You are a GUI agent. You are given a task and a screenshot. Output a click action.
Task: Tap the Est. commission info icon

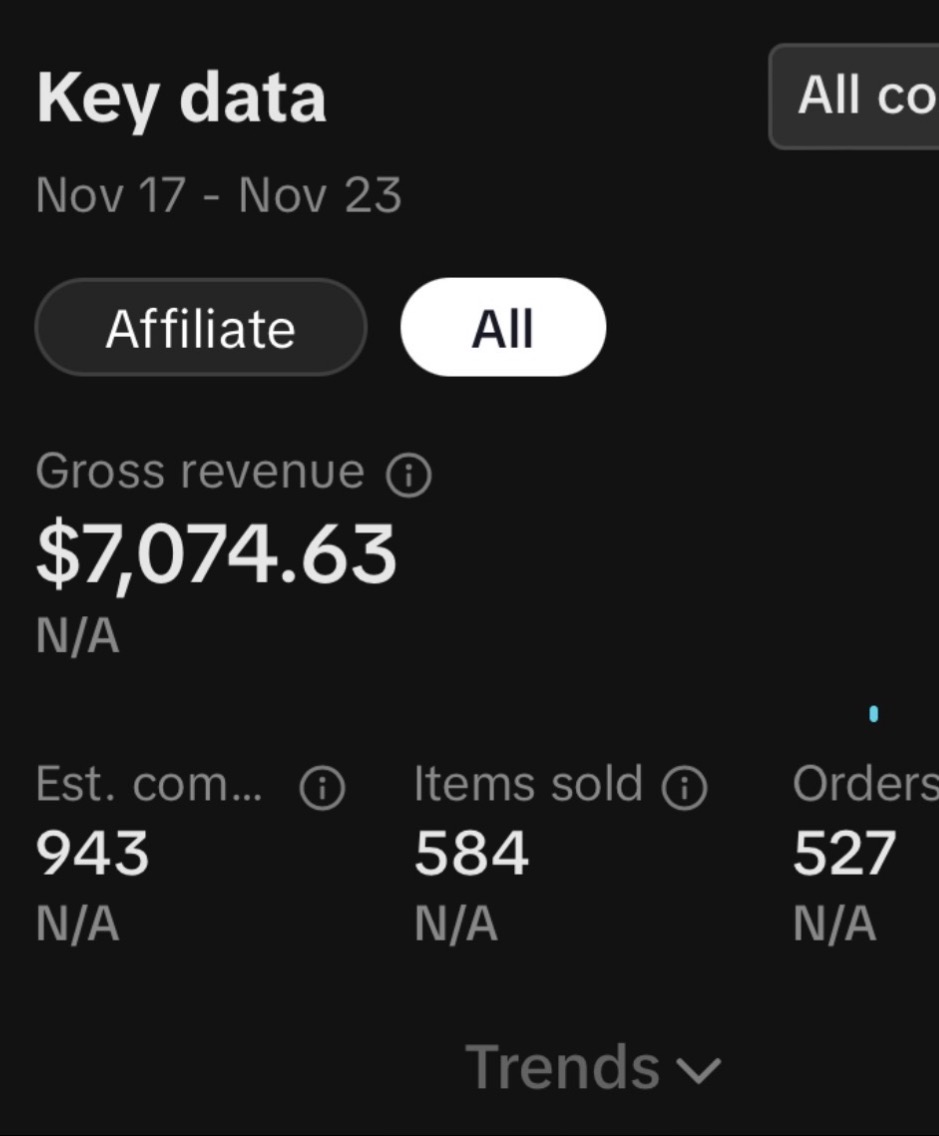[322, 788]
